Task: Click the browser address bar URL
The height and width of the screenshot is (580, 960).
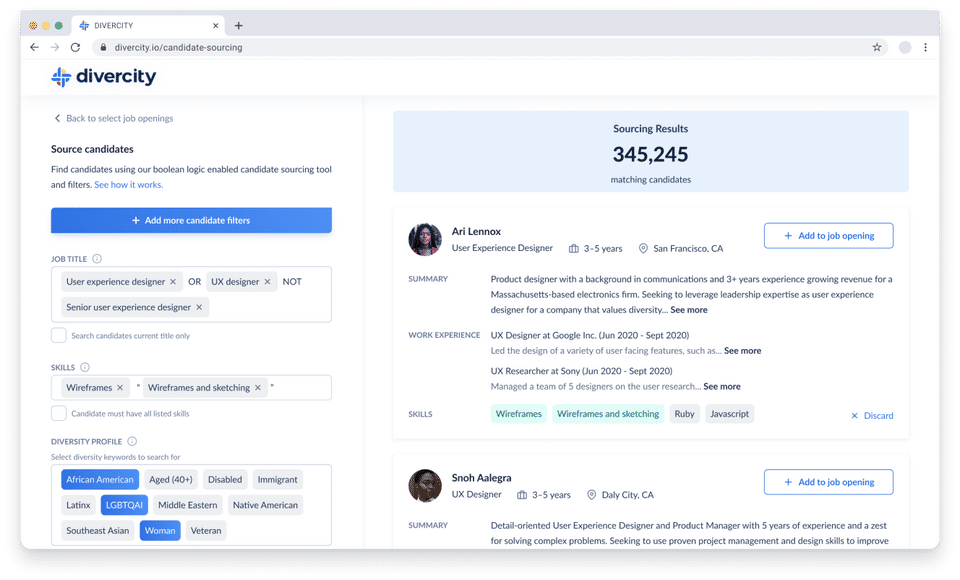Action: [178, 47]
